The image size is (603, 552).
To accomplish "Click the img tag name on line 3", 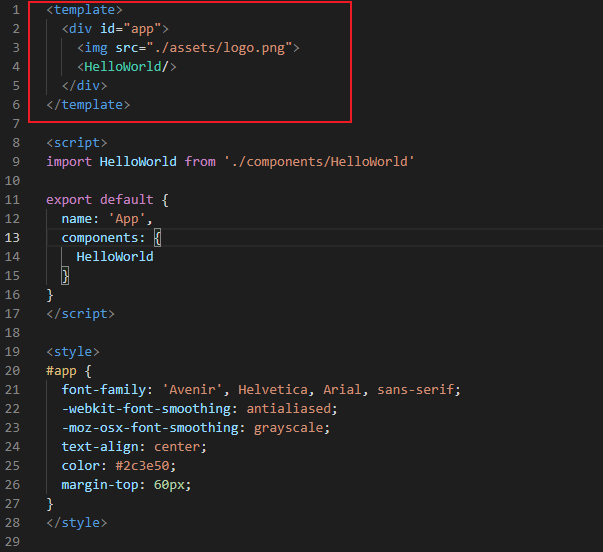I will pos(96,48).
